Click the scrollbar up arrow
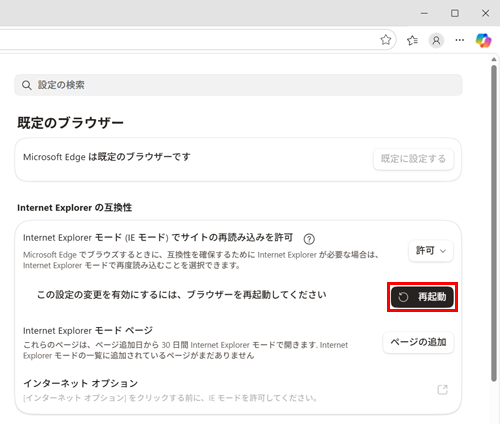500x424 pixels. [494, 59]
